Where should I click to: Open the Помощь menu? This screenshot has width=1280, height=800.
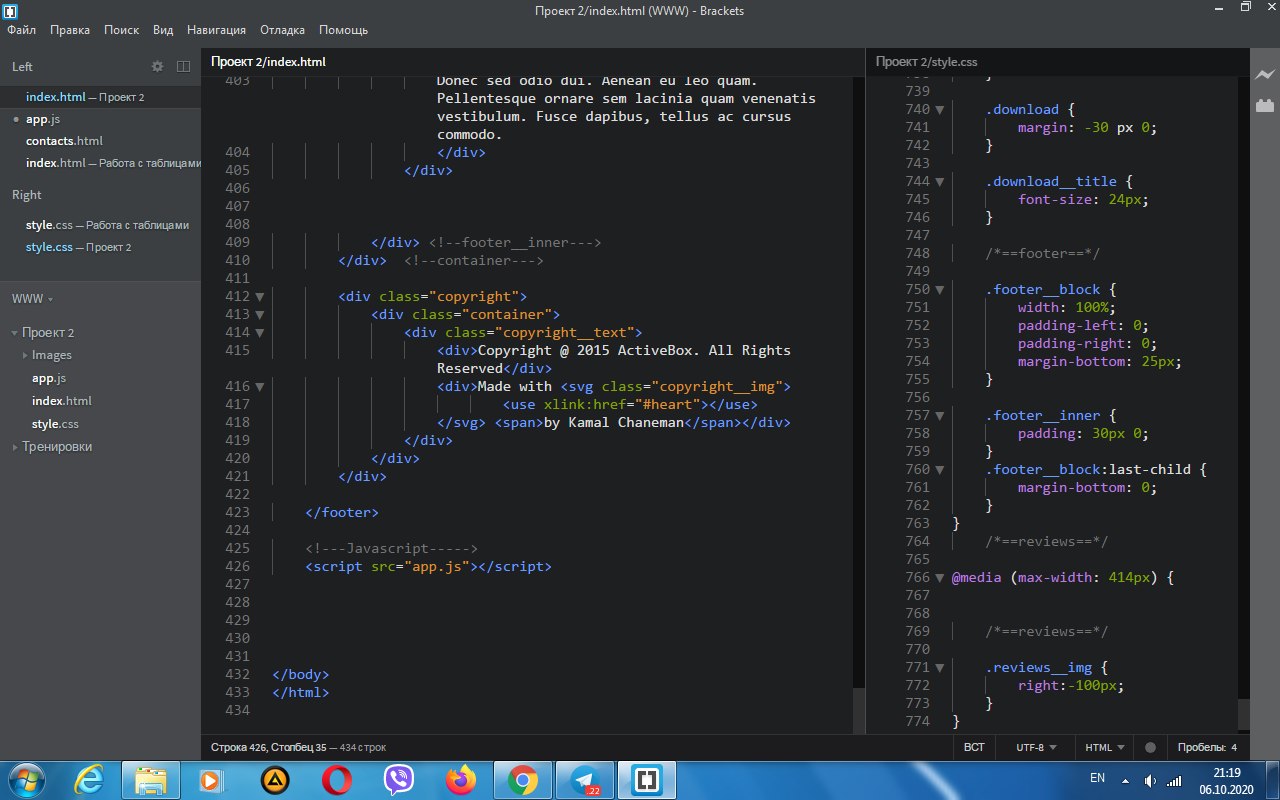click(343, 30)
